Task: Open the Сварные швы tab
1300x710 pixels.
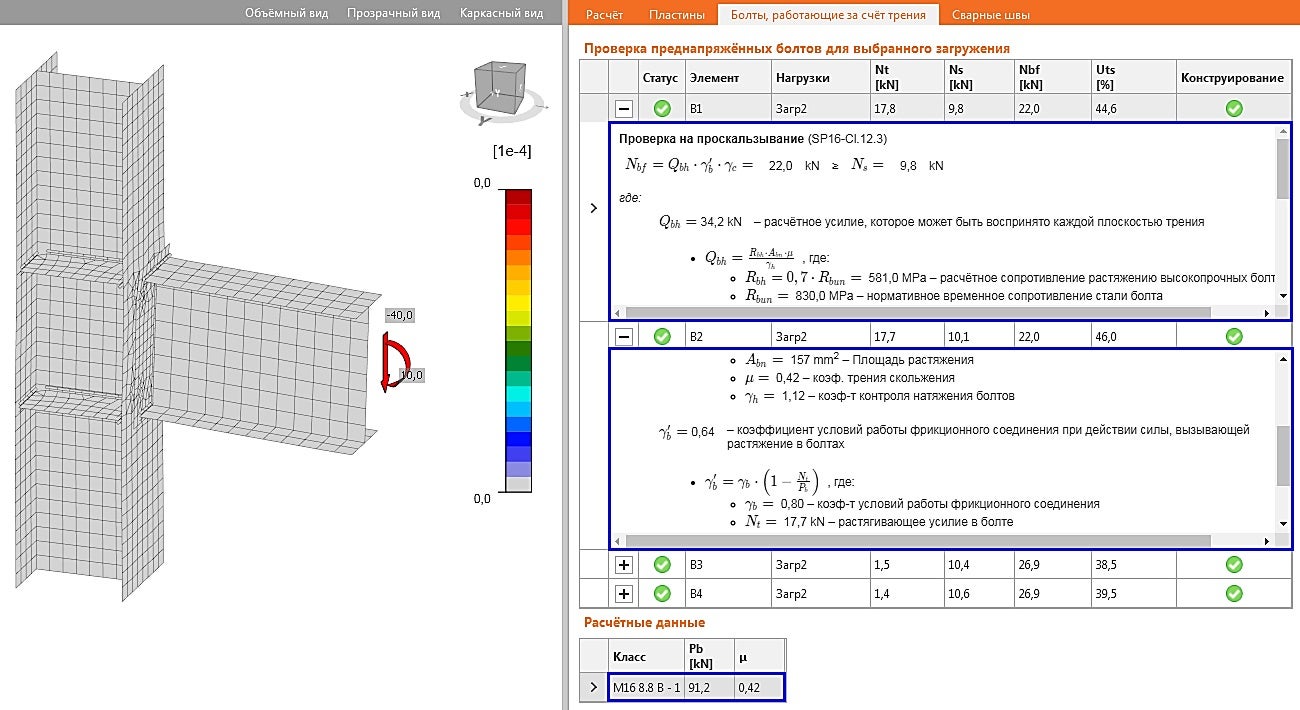Action: 990,14
